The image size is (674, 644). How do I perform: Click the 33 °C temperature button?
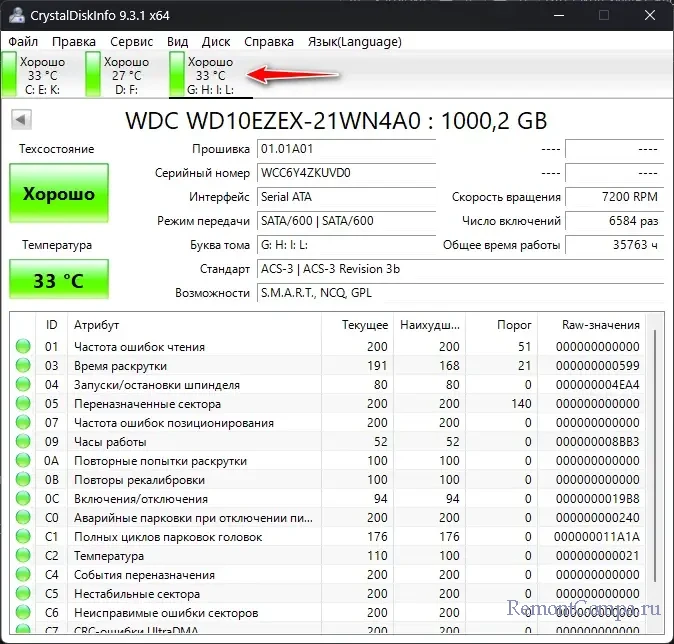(59, 280)
